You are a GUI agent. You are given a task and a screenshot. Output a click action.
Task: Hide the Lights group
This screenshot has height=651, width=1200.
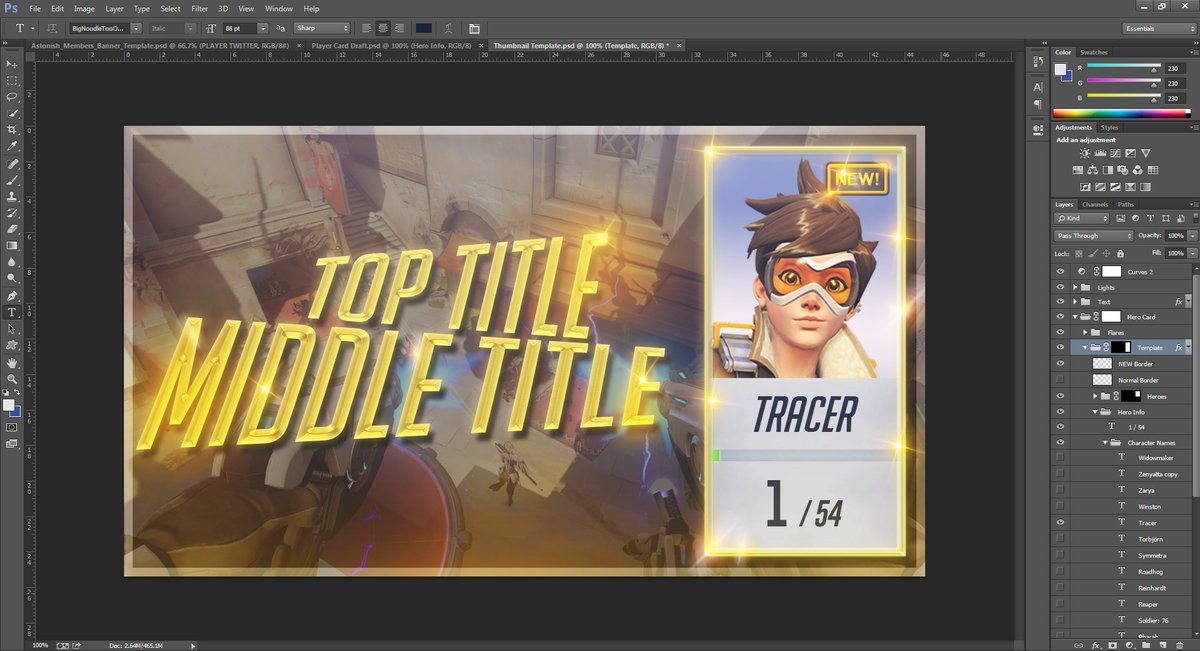1060,288
